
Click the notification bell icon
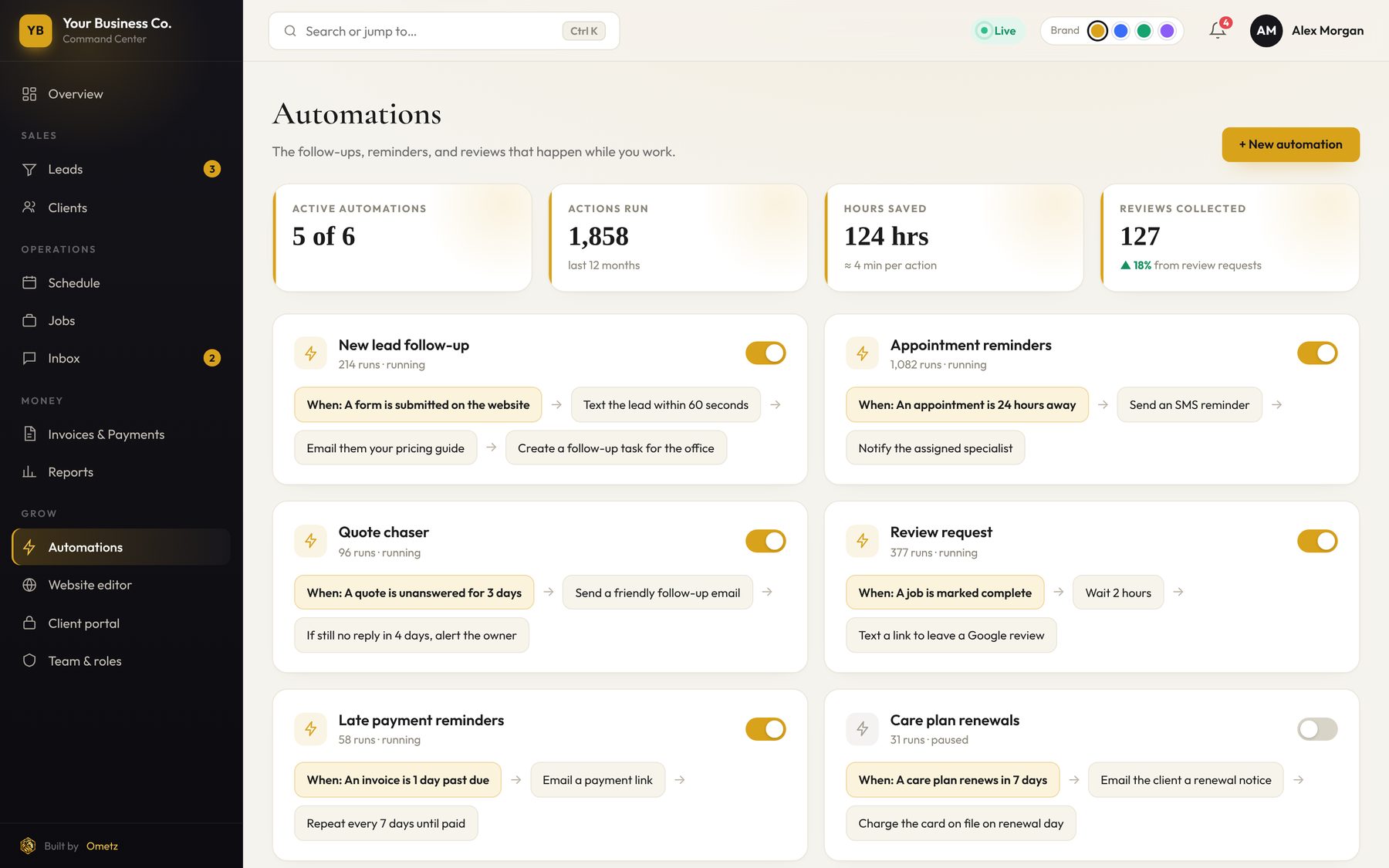(1218, 31)
